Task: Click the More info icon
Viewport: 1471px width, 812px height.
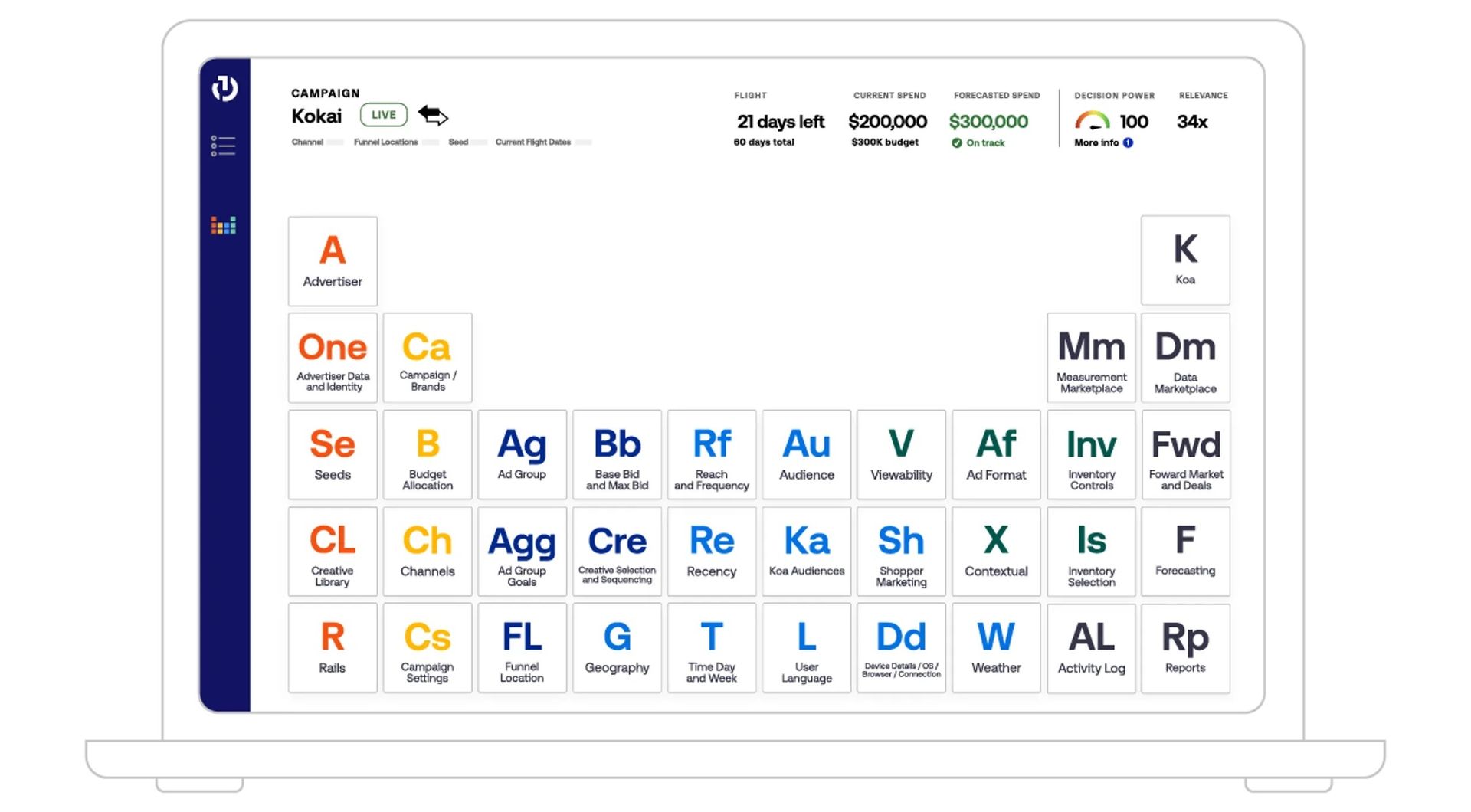Action: tap(1128, 142)
